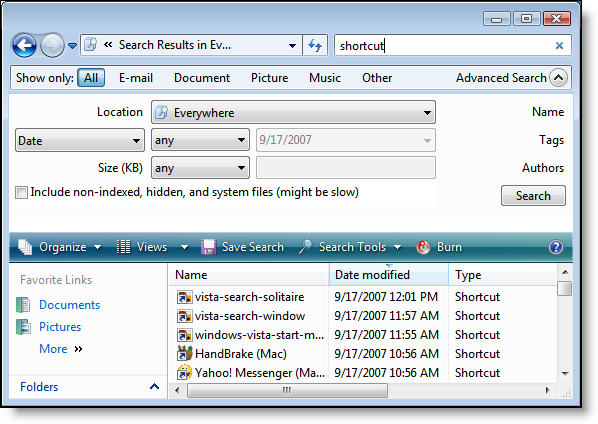Click the Save Search floppy icon
This screenshot has height=424, width=598.
[x=209, y=247]
